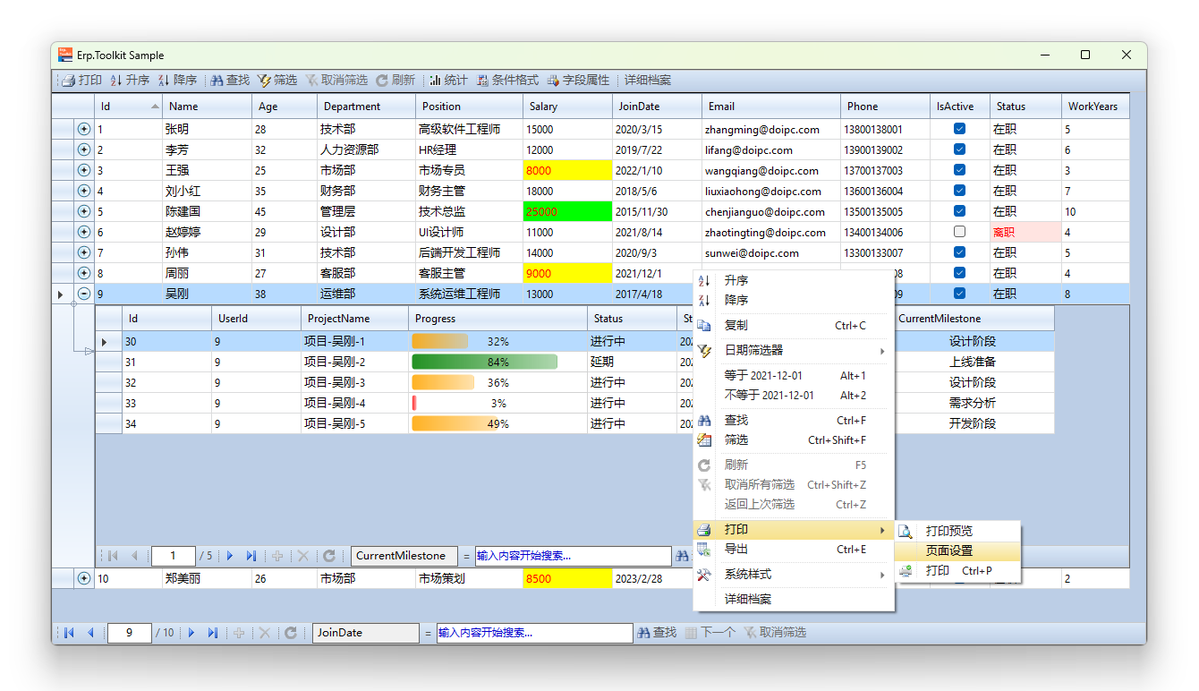Enable the IsActive checkbox for 赵婷婷
Image resolution: width=1199 pixels, height=691 pixels.
point(957,232)
